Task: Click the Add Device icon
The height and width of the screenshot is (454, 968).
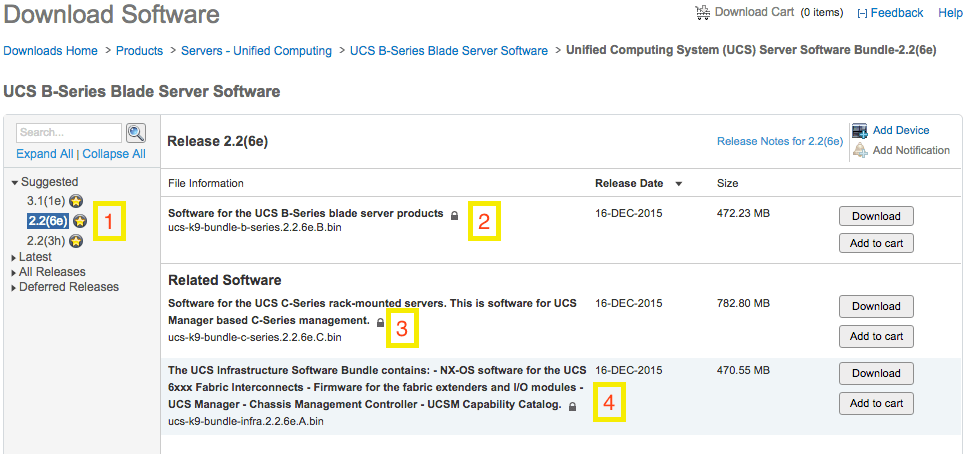Action: pos(859,131)
